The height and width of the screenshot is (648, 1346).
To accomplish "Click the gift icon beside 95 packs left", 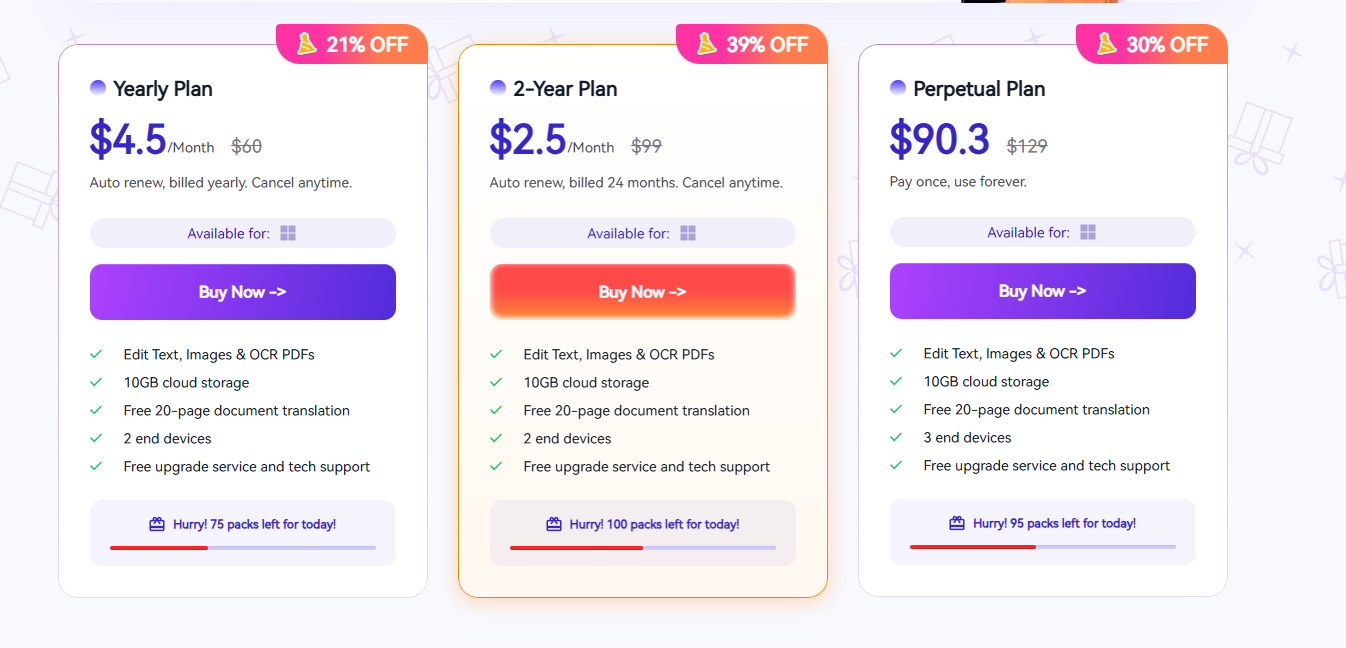I will click(x=957, y=523).
